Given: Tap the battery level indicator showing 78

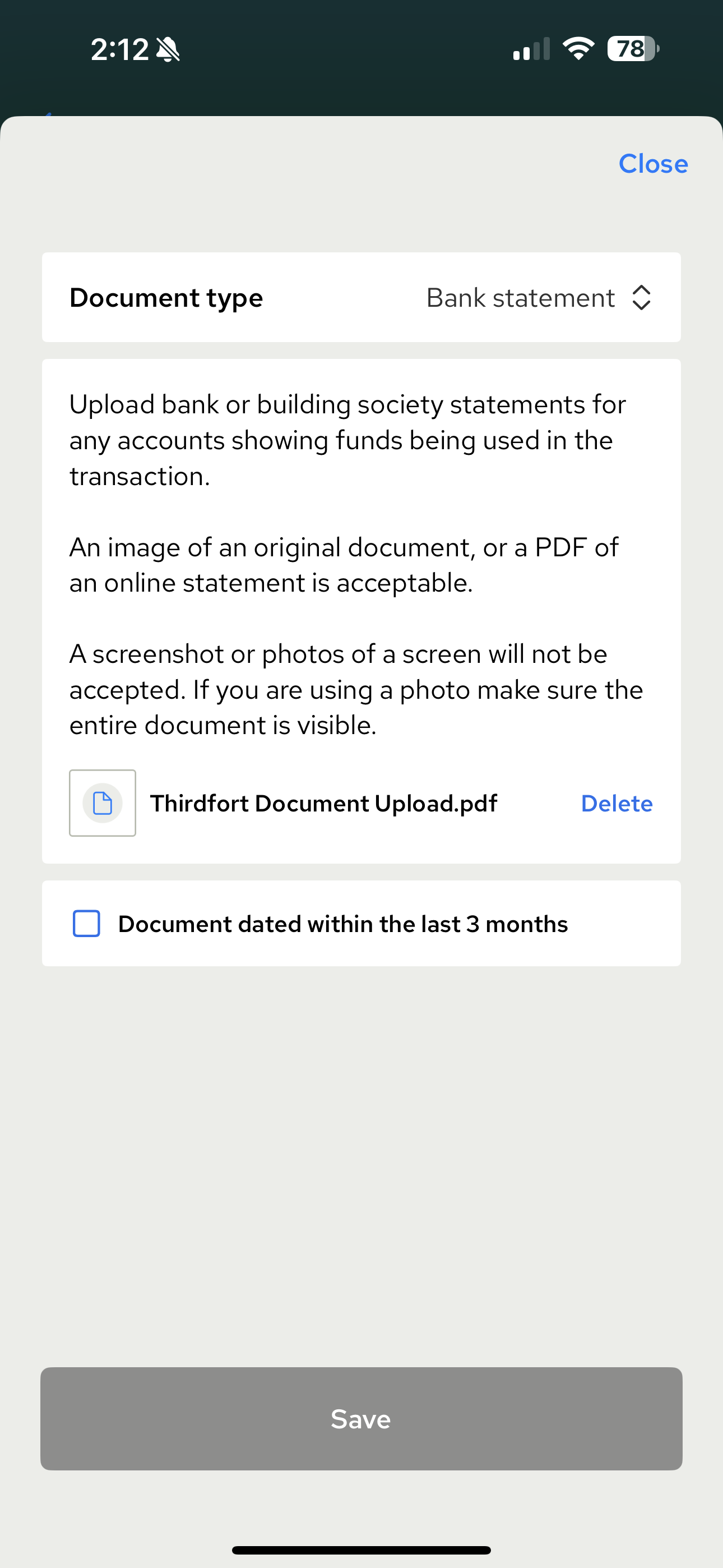Looking at the screenshot, I should pos(633,49).
